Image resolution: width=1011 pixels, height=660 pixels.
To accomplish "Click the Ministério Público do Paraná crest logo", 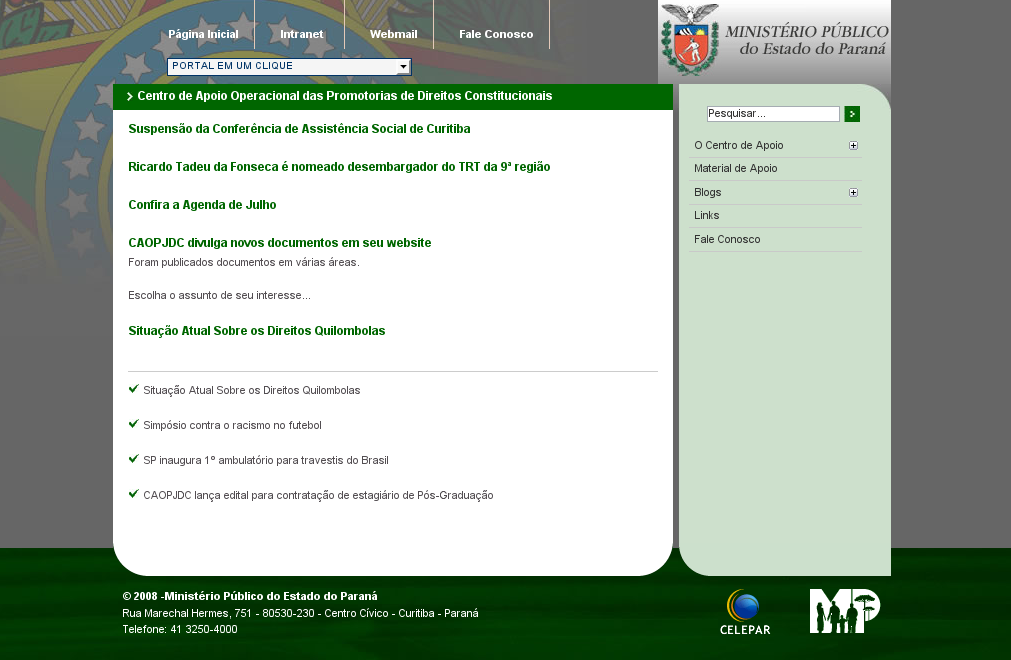I will coord(691,42).
